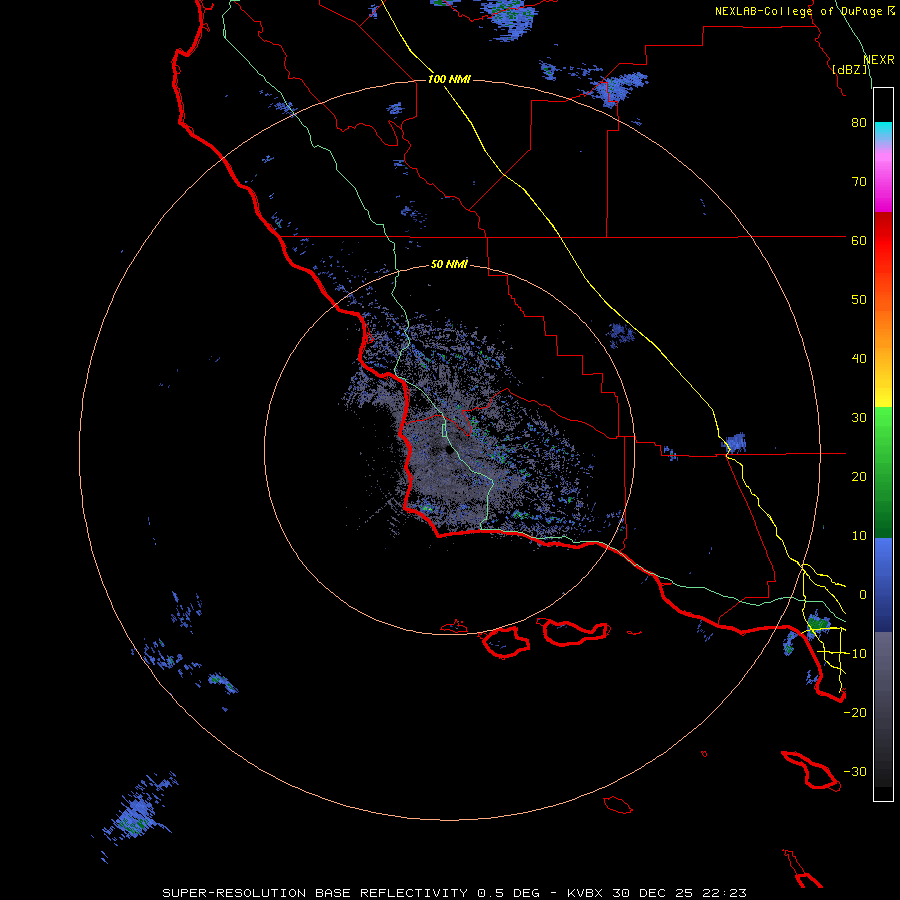Viewport: 900px width, 900px height.
Task: Click the 20 dBZ scale value
Action: tap(859, 476)
